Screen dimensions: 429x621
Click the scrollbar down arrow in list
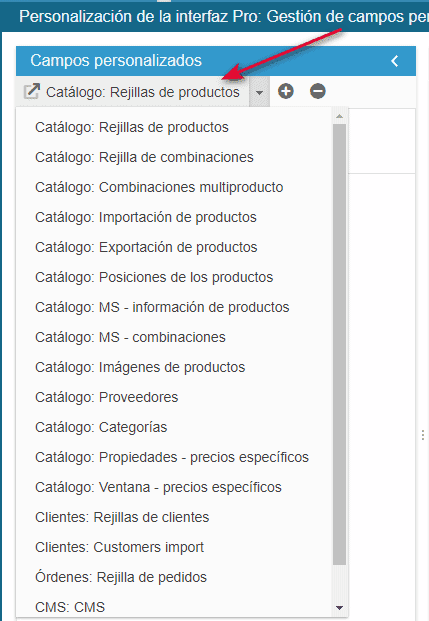[x=339, y=608]
